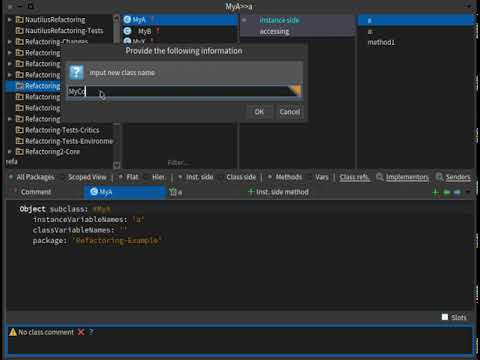The image size is (480, 360).
Task: Click the yellow warning triangle icon
Action: (13, 332)
